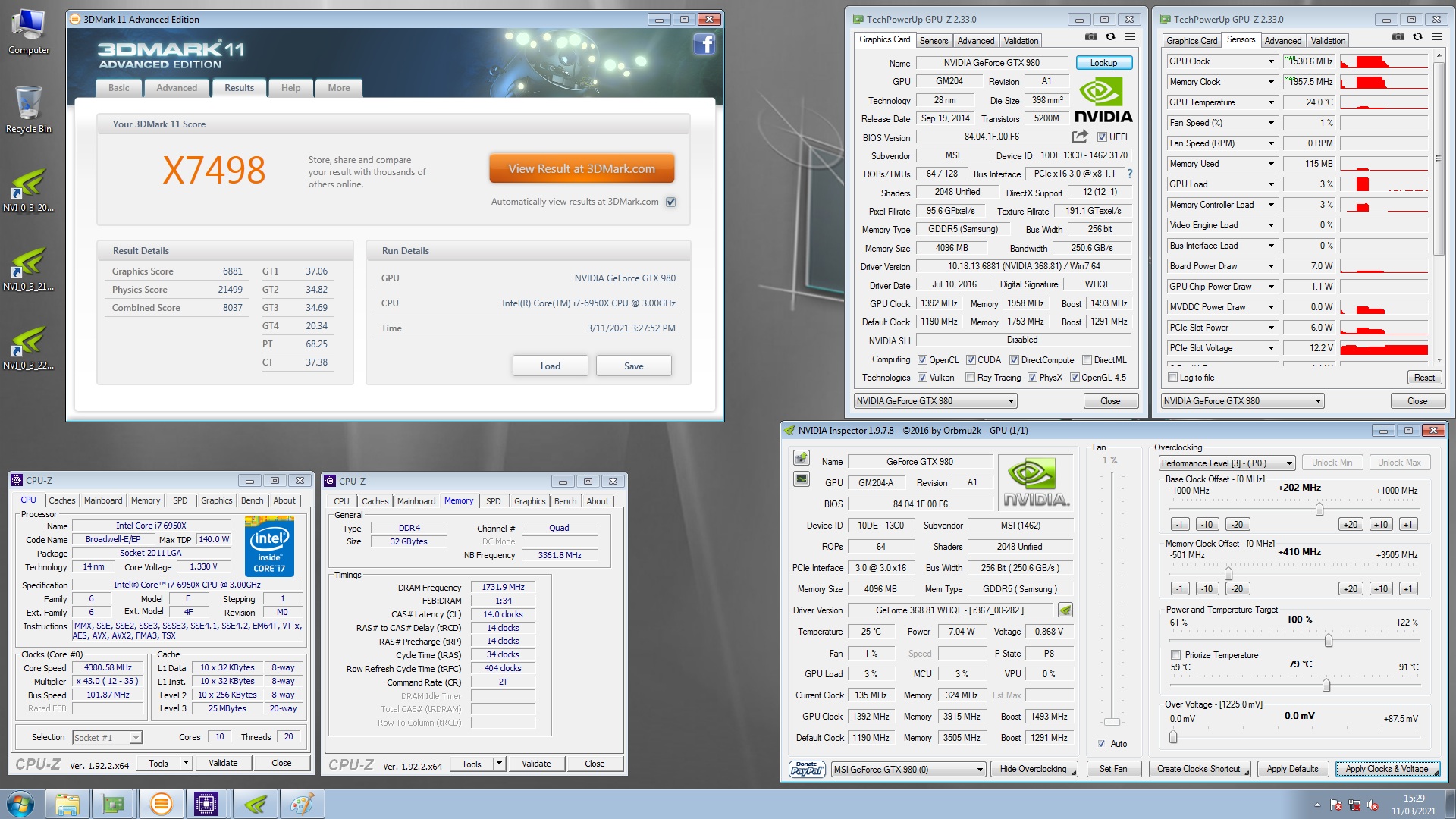Click the sensor monitoring icon in NVIDIA Inspector
Image resolution: width=1456 pixels, height=819 pixels.
(802, 479)
